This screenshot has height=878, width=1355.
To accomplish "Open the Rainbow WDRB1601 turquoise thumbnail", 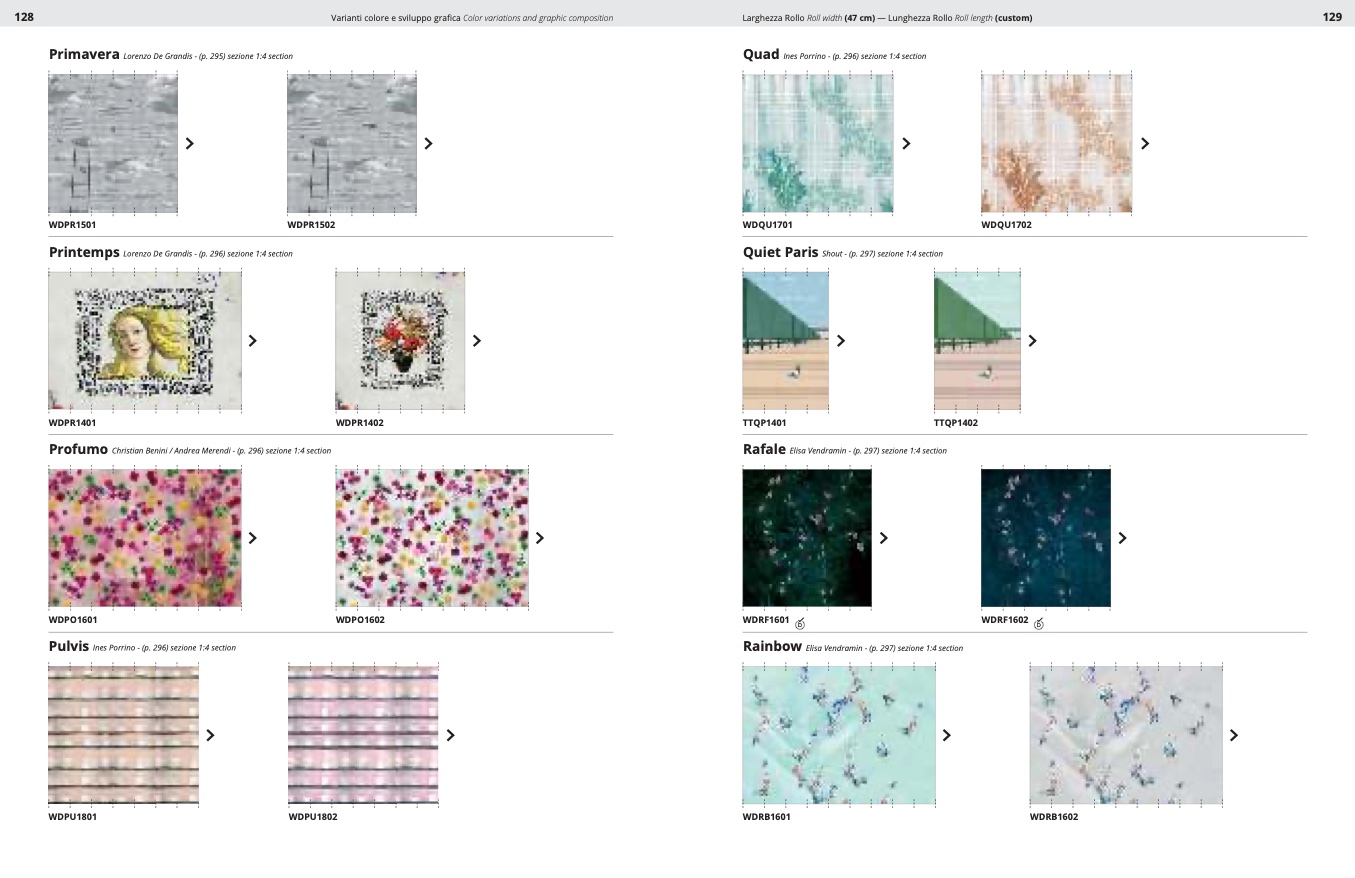I will coord(838,735).
